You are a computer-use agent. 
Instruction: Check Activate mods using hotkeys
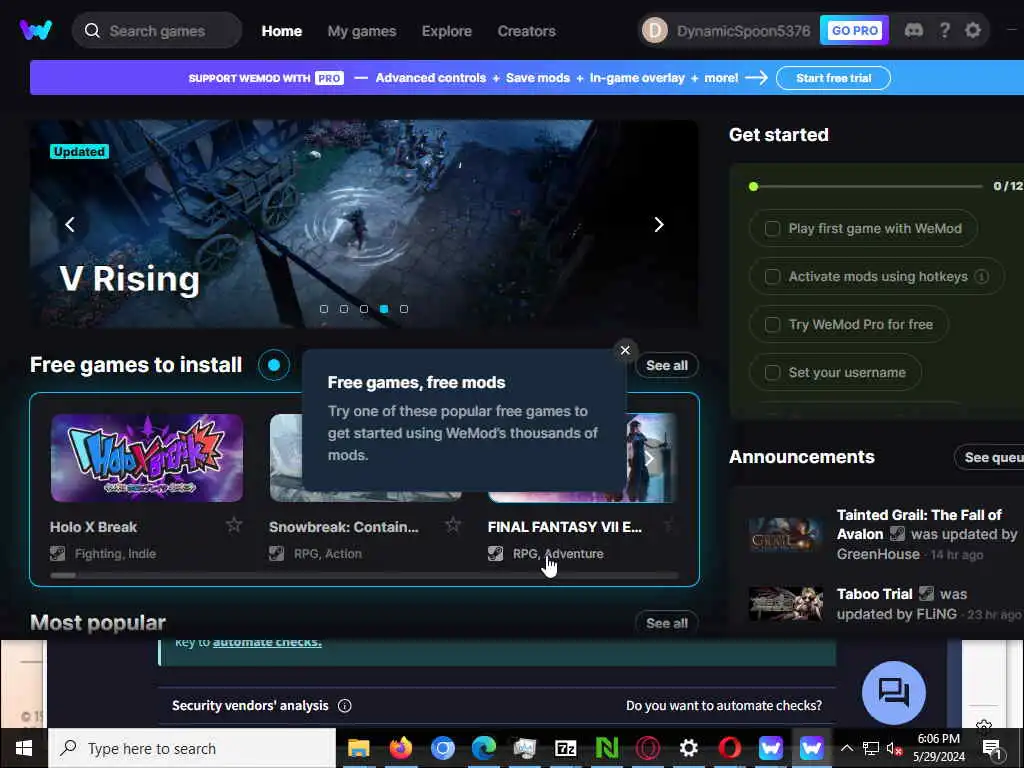pos(772,277)
